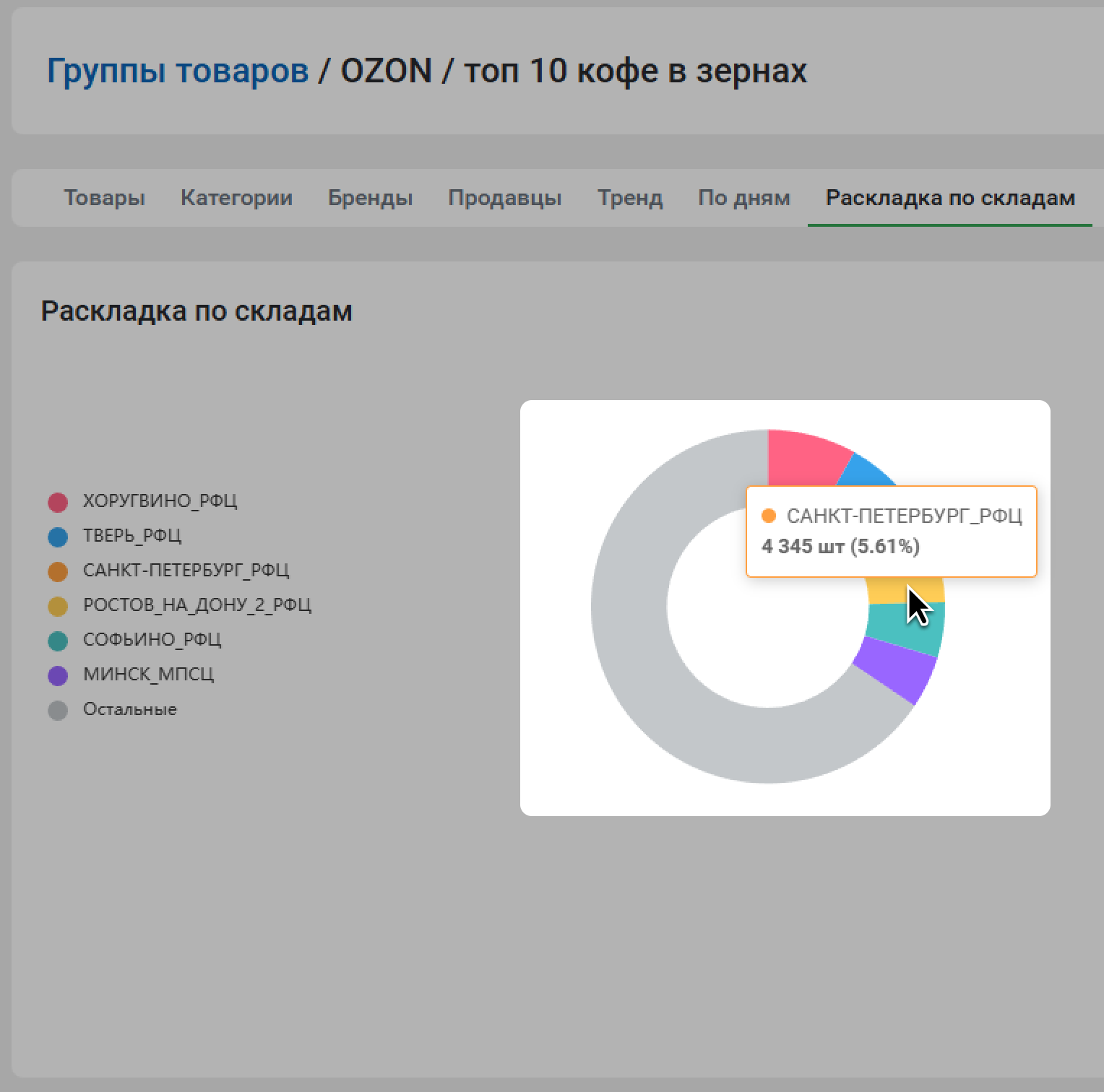Select the Продавцы tab
Screen dimensions: 1104x1092
pyautogui.click(x=504, y=198)
